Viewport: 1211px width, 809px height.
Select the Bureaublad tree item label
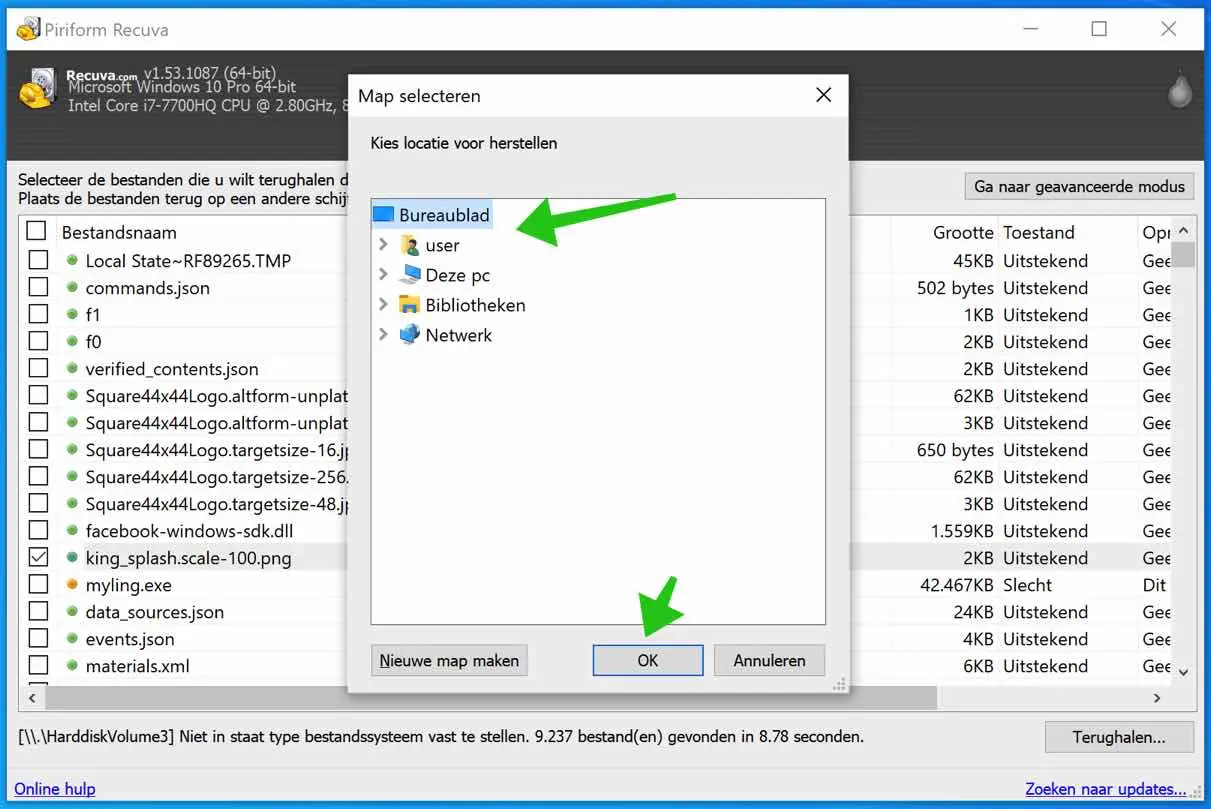click(x=444, y=215)
